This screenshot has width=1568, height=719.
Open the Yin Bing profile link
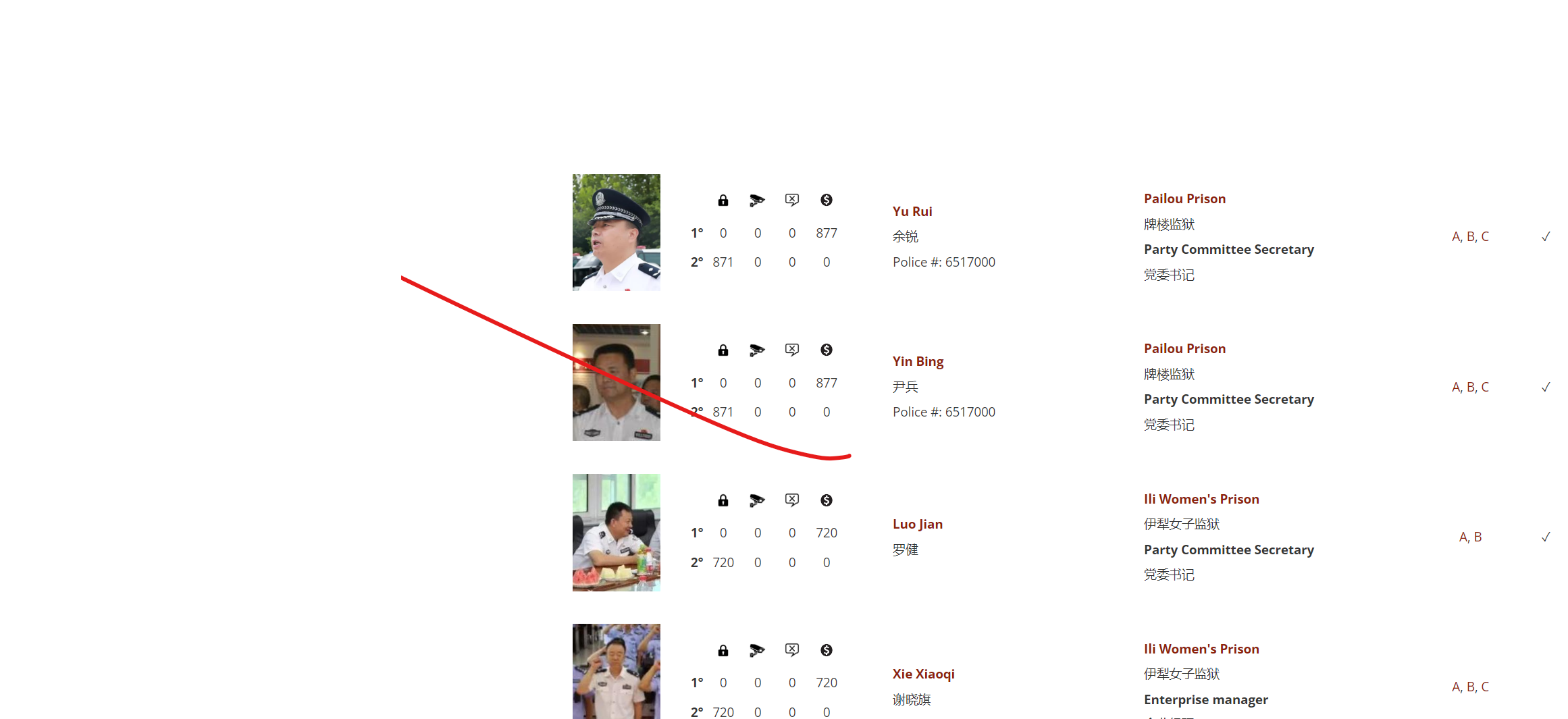(x=918, y=361)
